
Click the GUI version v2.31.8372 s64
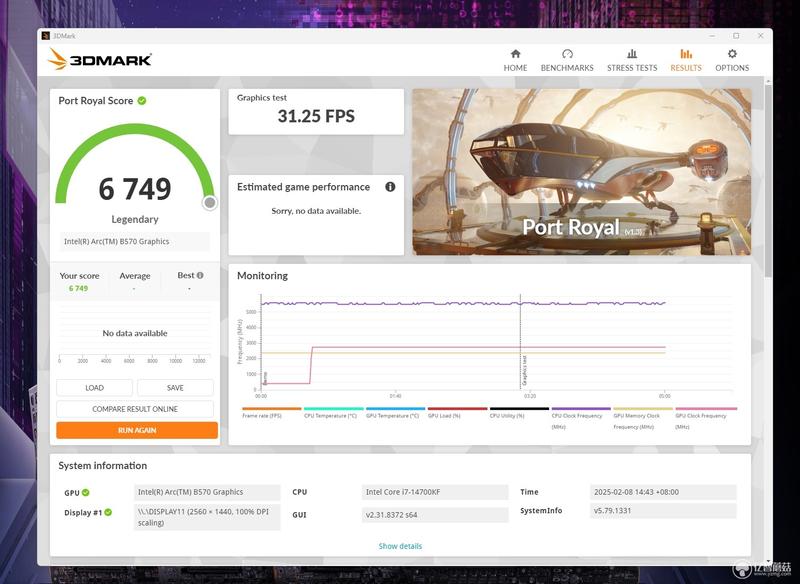[435, 515]
